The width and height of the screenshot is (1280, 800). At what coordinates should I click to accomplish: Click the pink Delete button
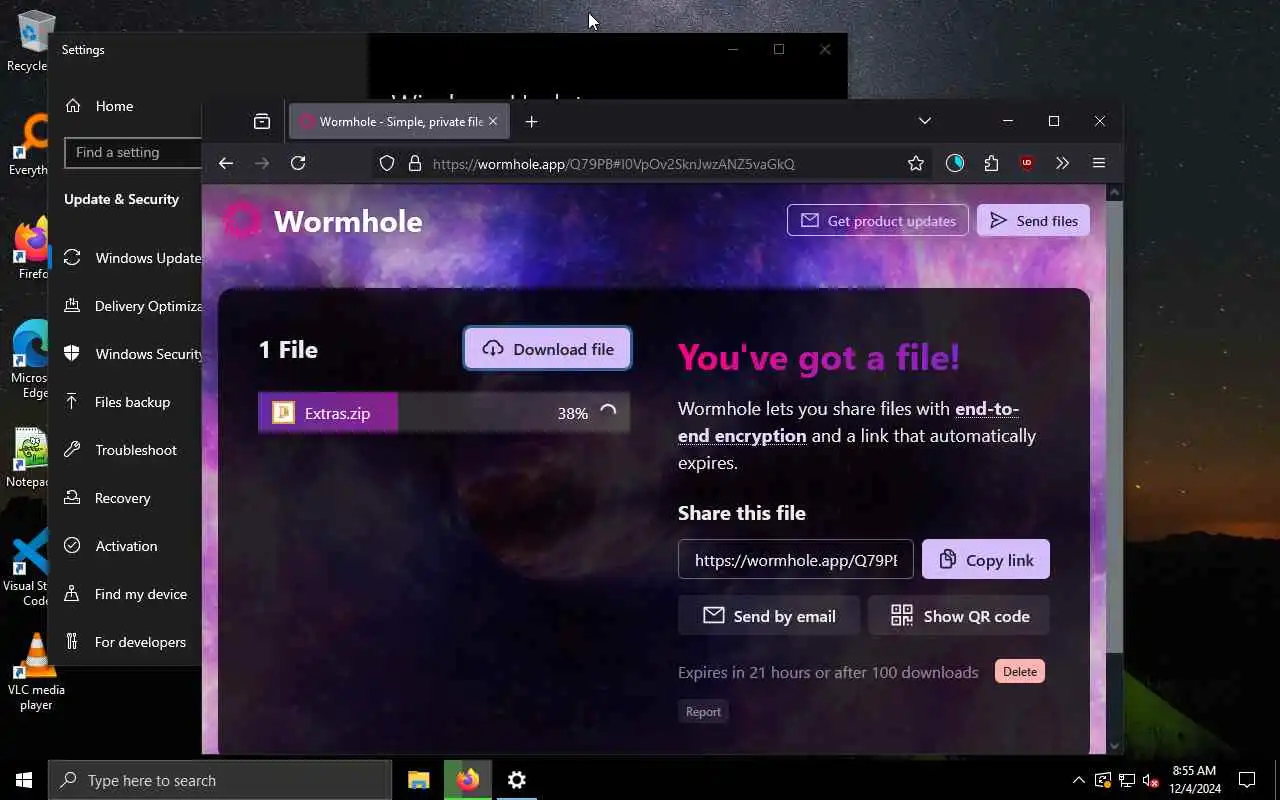tap(1020, 672)
